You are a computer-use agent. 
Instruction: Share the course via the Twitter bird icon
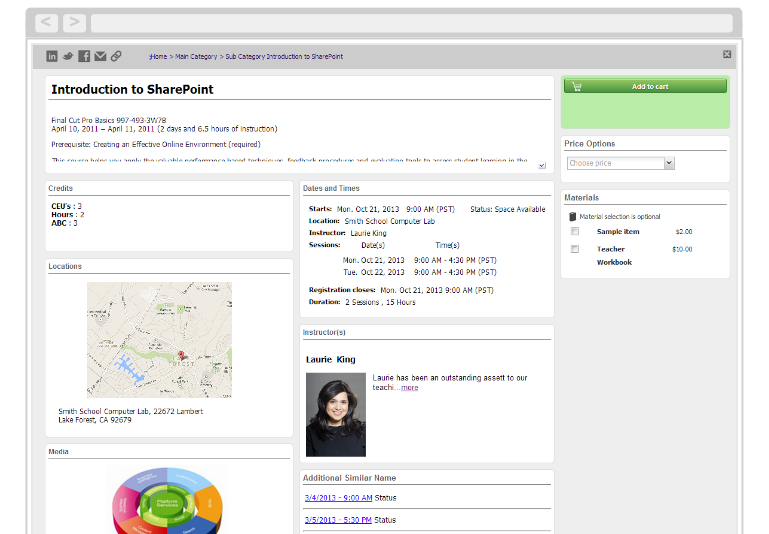(x=68, y=56)
